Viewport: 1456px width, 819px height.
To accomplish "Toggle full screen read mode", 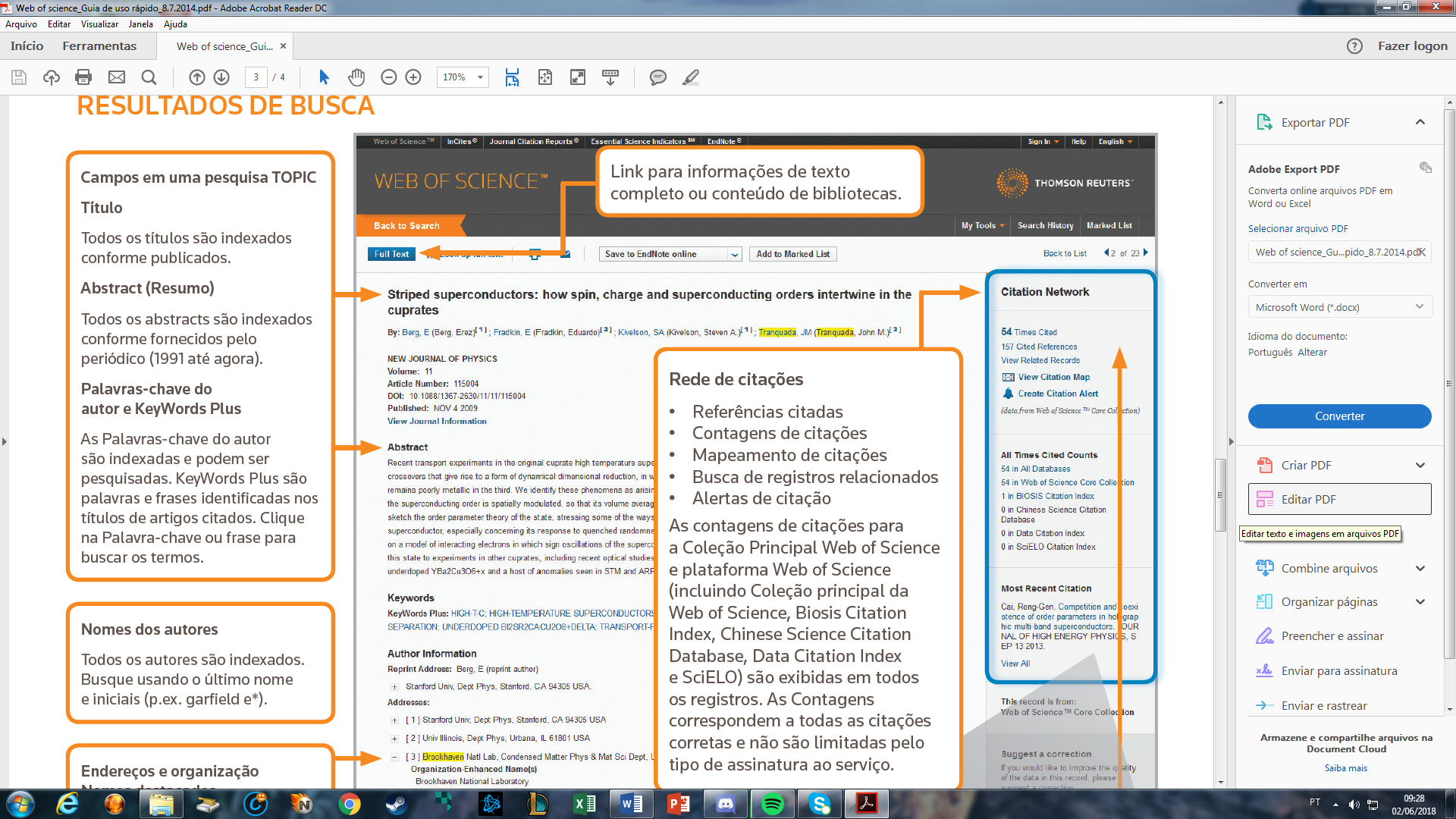I will [578, 77].
